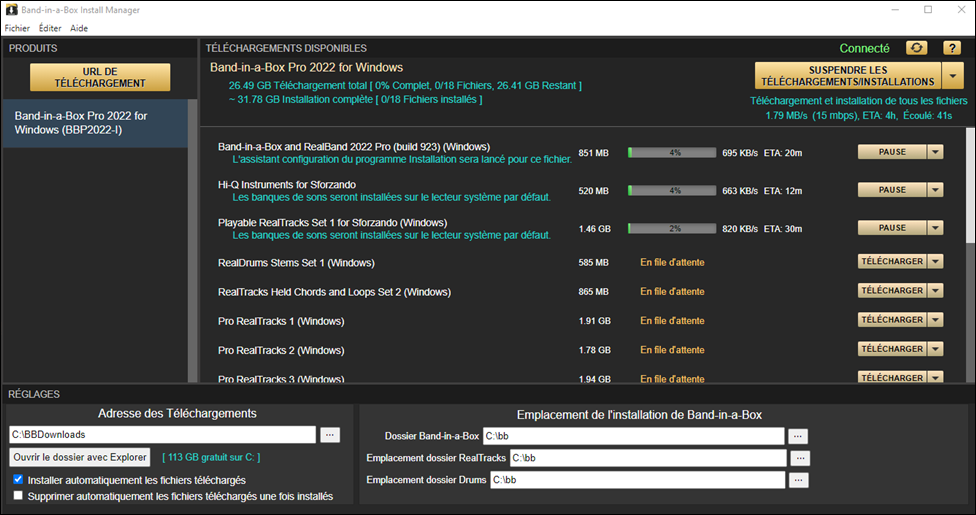Click Télécharger for Pro RealTracks 3
Image resolution: width=976 pixels, height=515 pixels.
pos(892,377)
